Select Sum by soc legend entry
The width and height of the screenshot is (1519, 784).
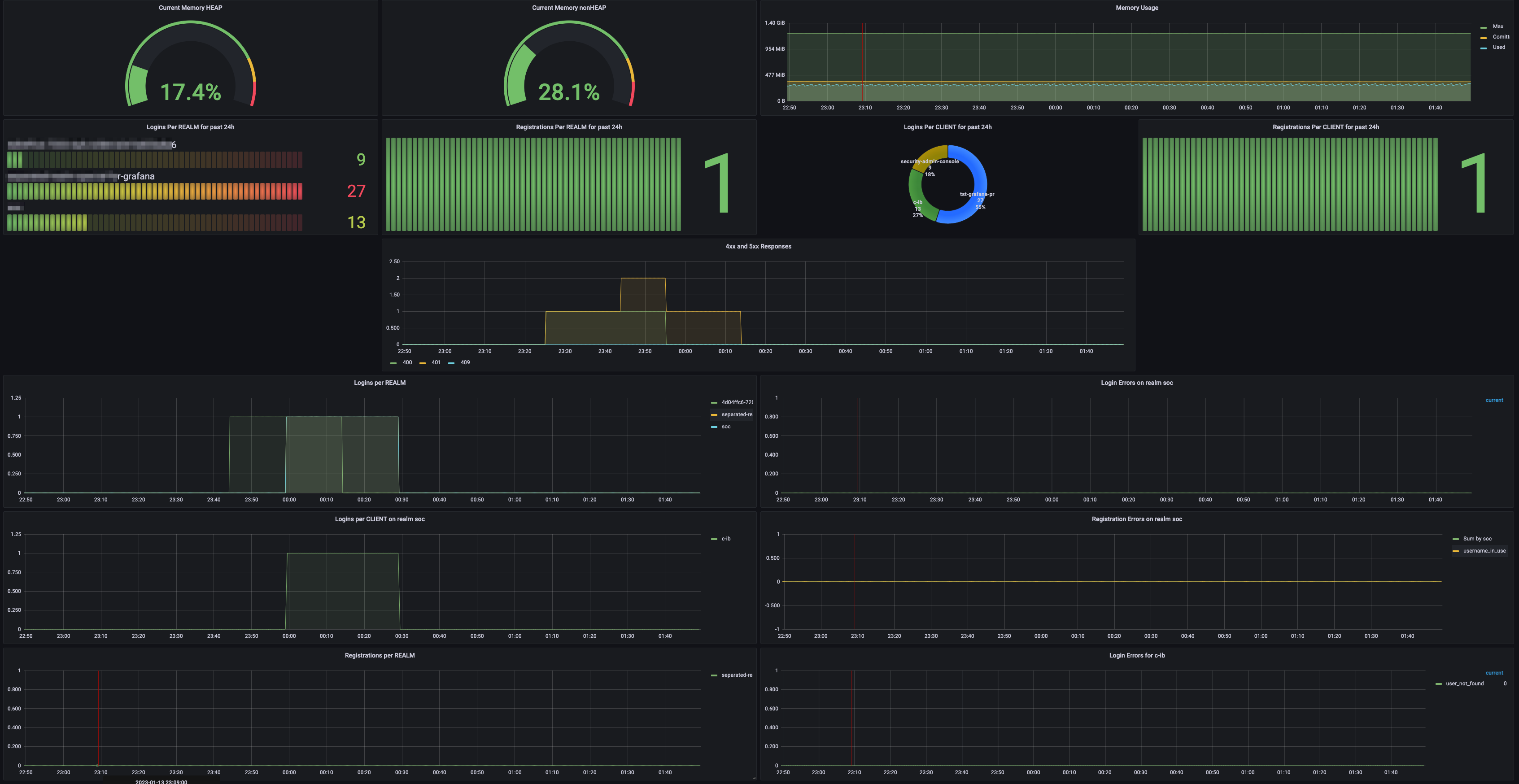point(1477,539)
